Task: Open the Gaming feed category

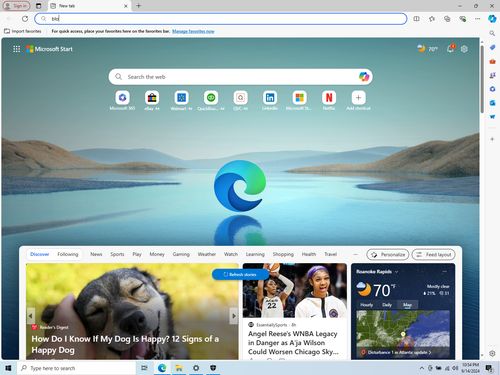Action: tap(181, 254)
